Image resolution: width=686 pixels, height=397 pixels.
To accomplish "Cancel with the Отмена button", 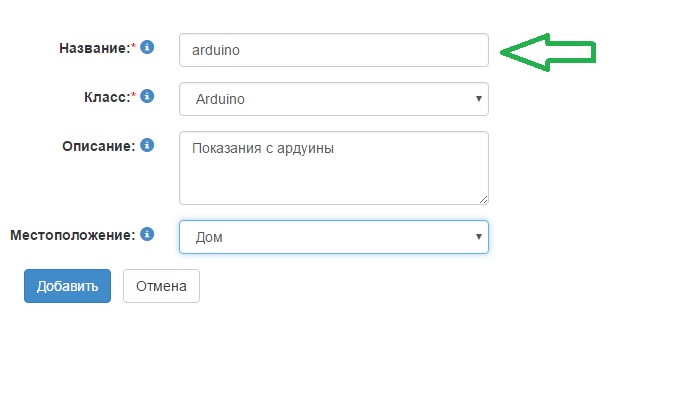I will [x=161, y=286].
